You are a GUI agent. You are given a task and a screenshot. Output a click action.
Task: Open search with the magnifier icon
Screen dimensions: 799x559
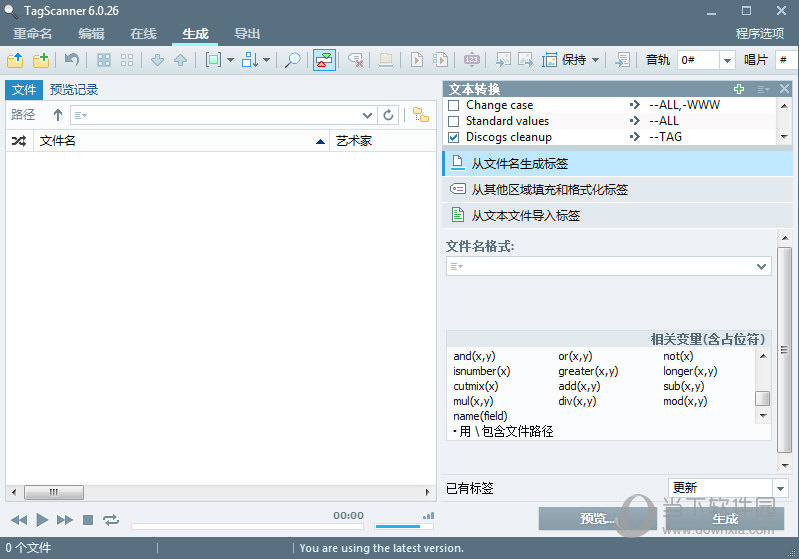(x=292, y=60)
